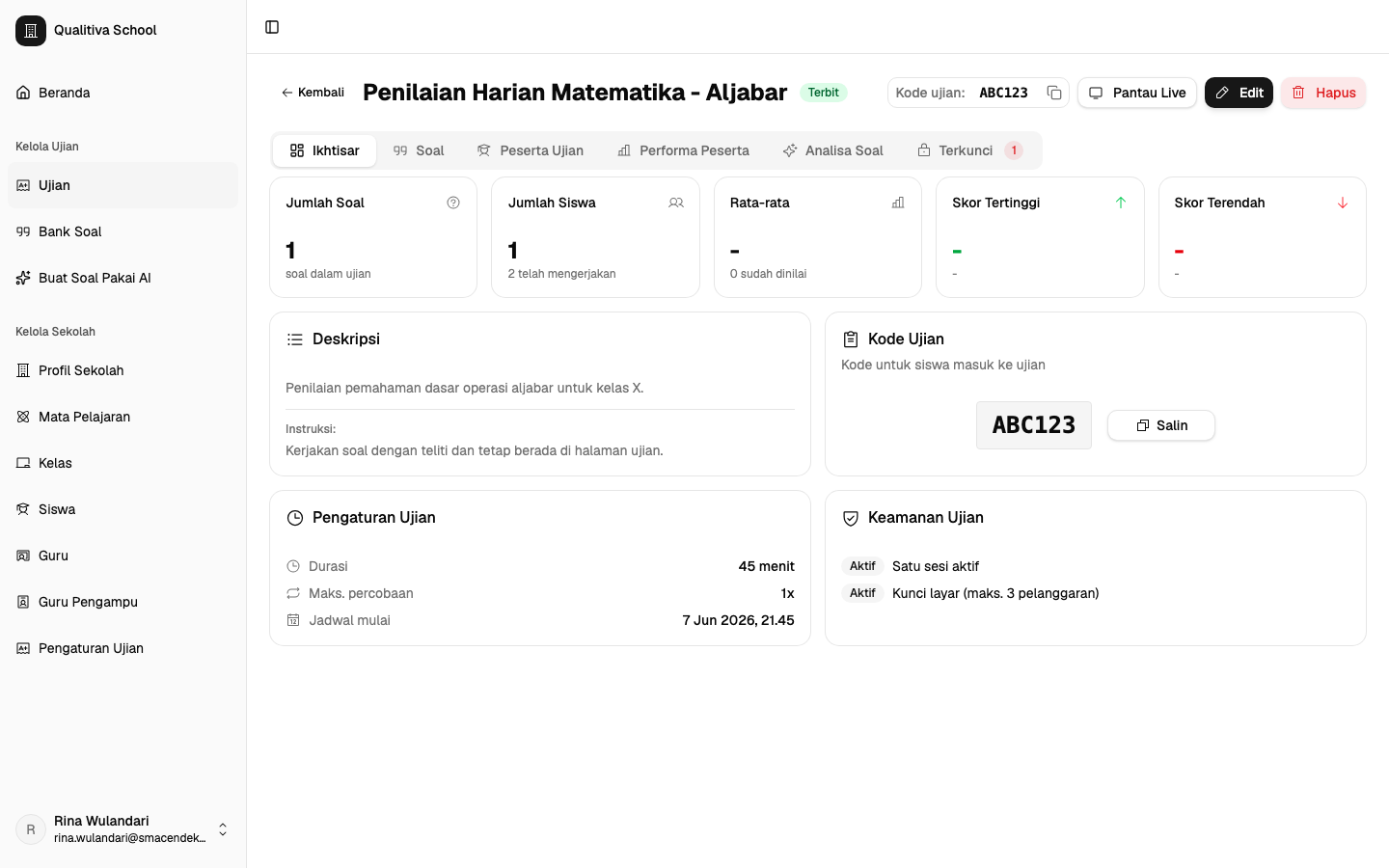Screen dimensions: 1389x868
Task: Click the 45 menit duration value
Action: coord(767,566)
